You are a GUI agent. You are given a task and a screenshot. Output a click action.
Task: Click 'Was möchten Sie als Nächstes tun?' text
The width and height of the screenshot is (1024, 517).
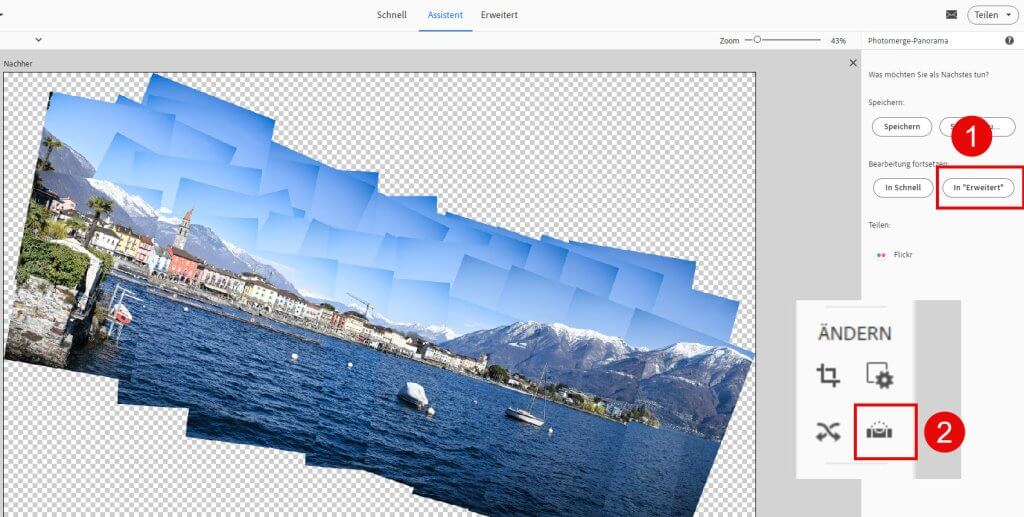pos(928,75)
